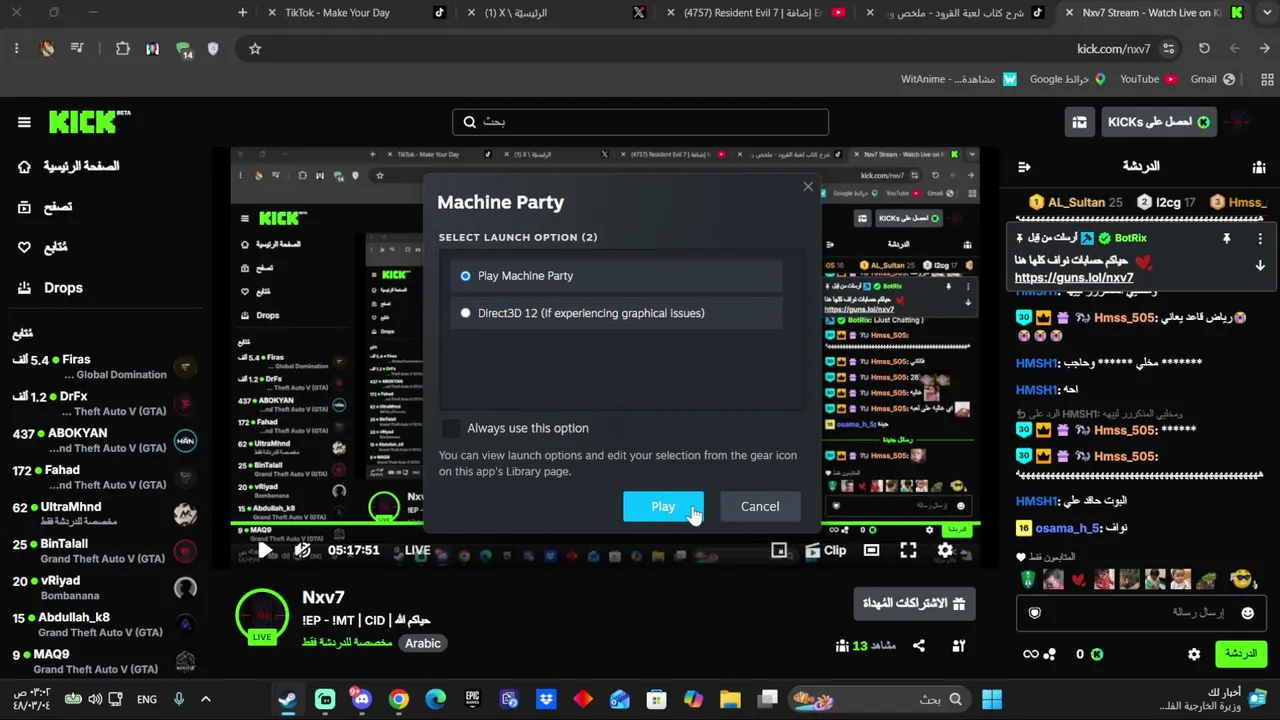Image resolution: width=1280 pixels, height=720 pixels.
Task: Open the Chrome three-dot menu
Action: tap(17, 48)
